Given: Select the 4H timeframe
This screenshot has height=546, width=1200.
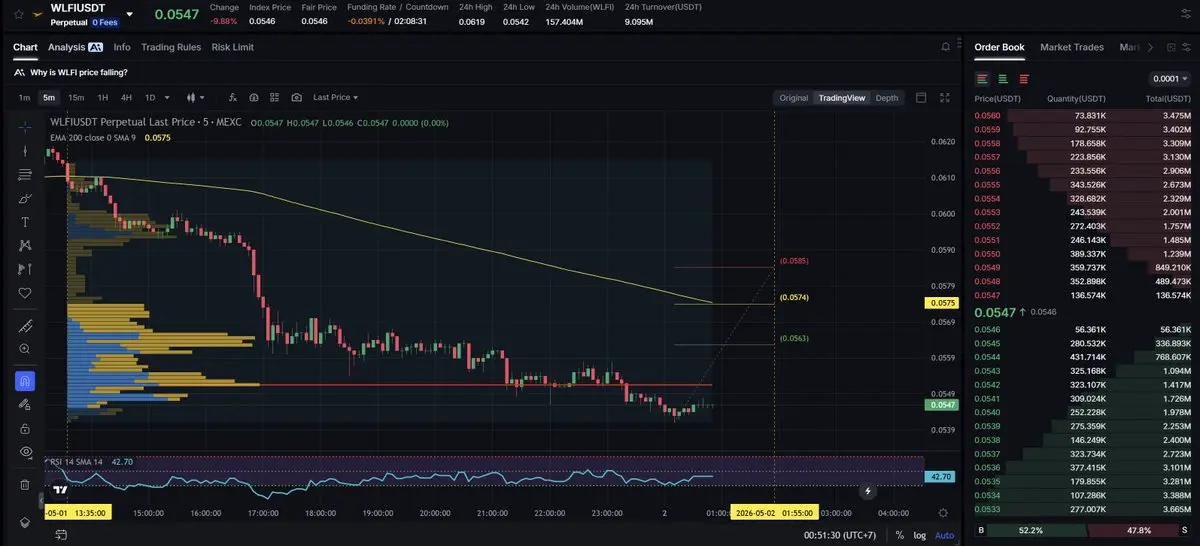Looking at the screenshot, I should tap(126, 97).
